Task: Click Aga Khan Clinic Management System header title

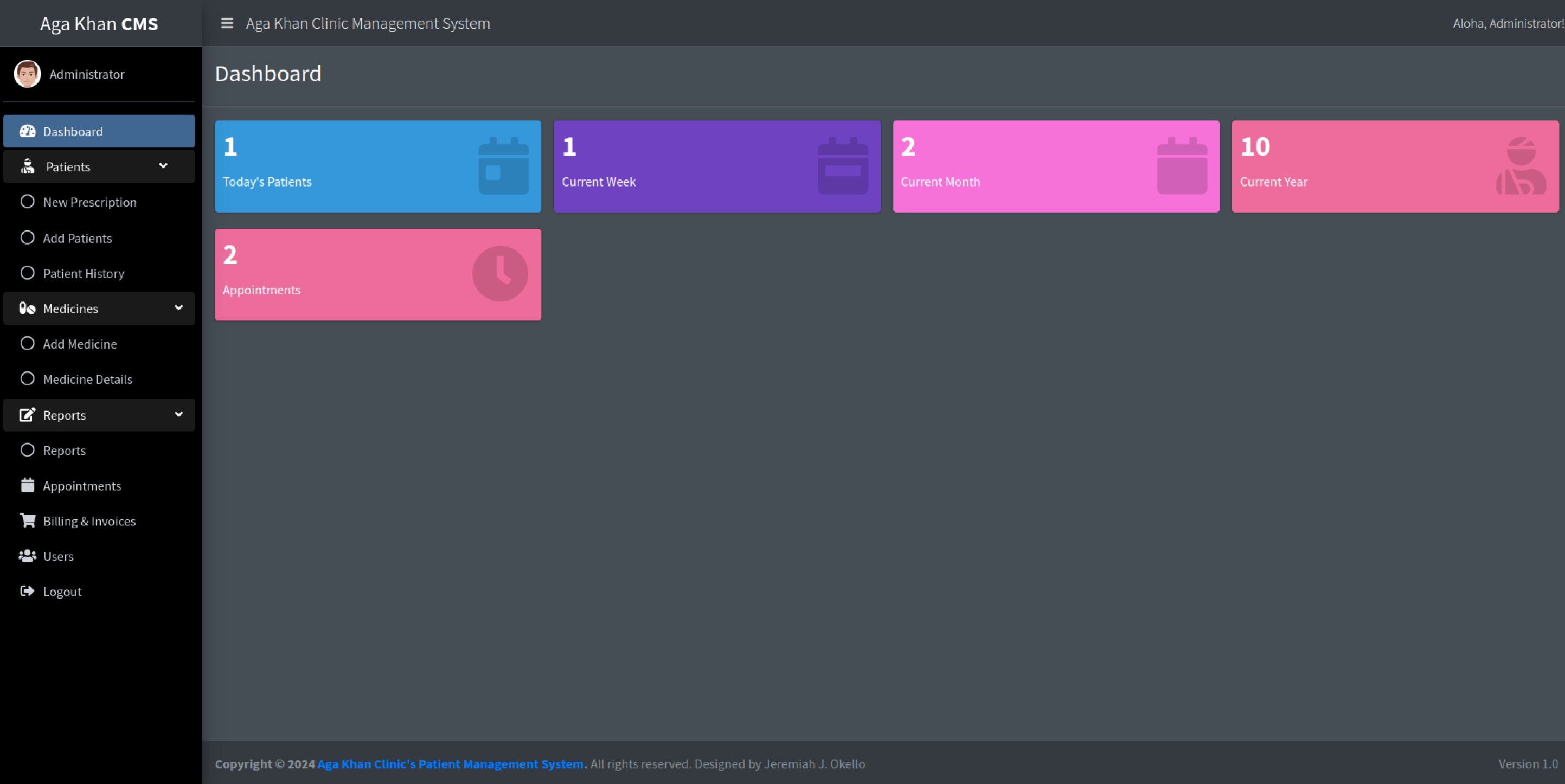Action: pos(368,23)
